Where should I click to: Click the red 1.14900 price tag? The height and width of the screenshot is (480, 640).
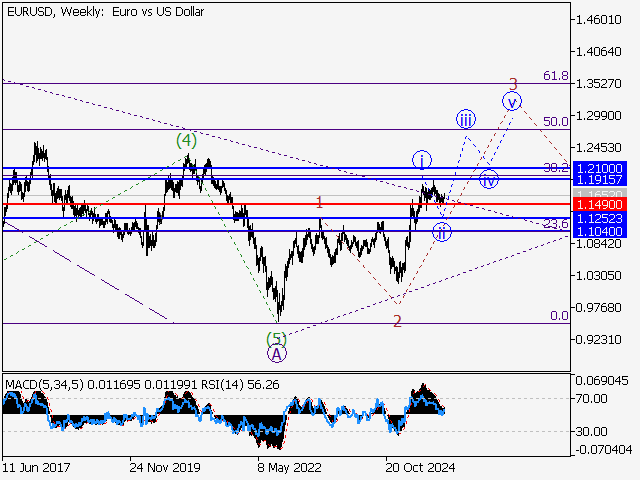[x=599, y=204]
